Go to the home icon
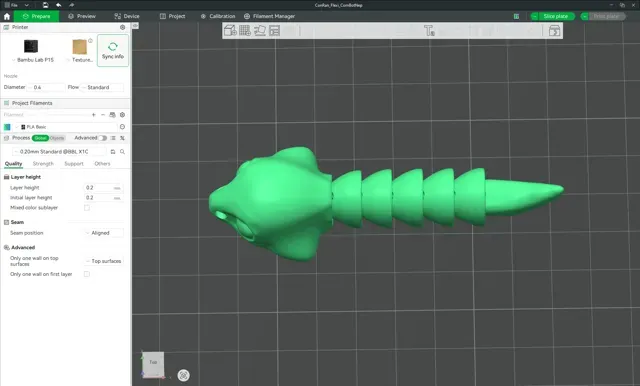 pos(7,16)
